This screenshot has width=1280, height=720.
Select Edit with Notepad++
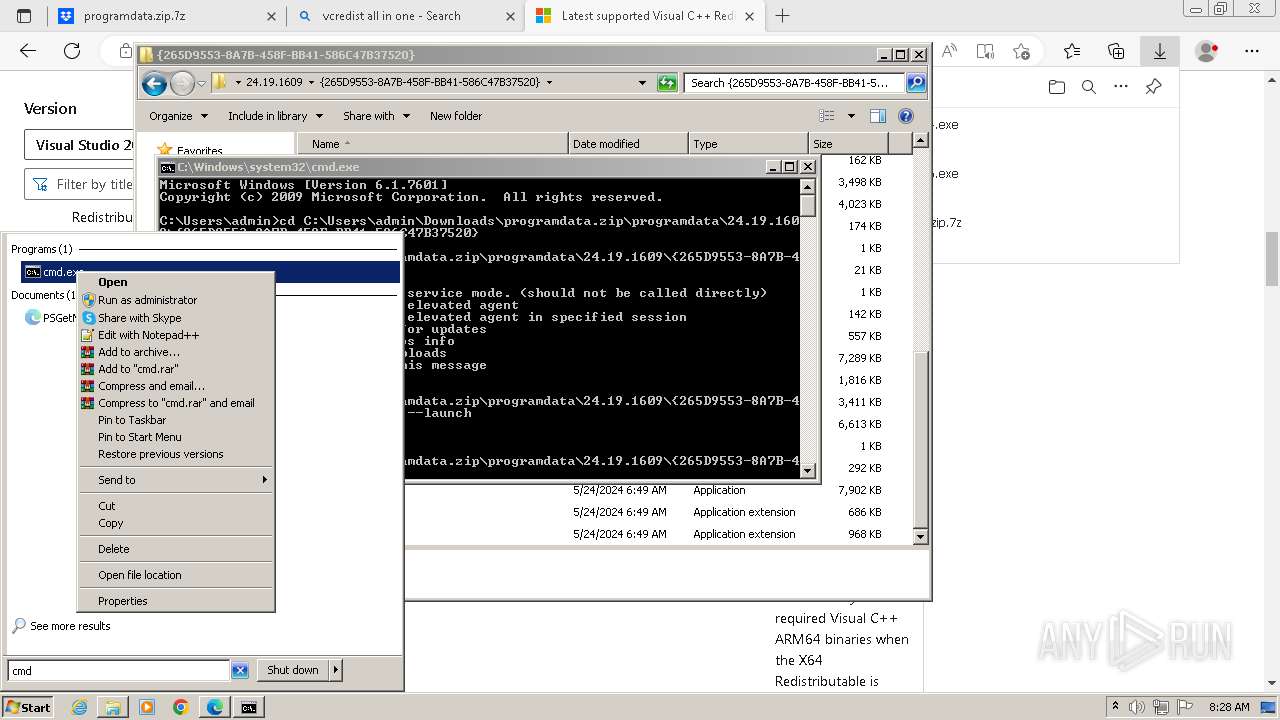[x=175, y=335]
